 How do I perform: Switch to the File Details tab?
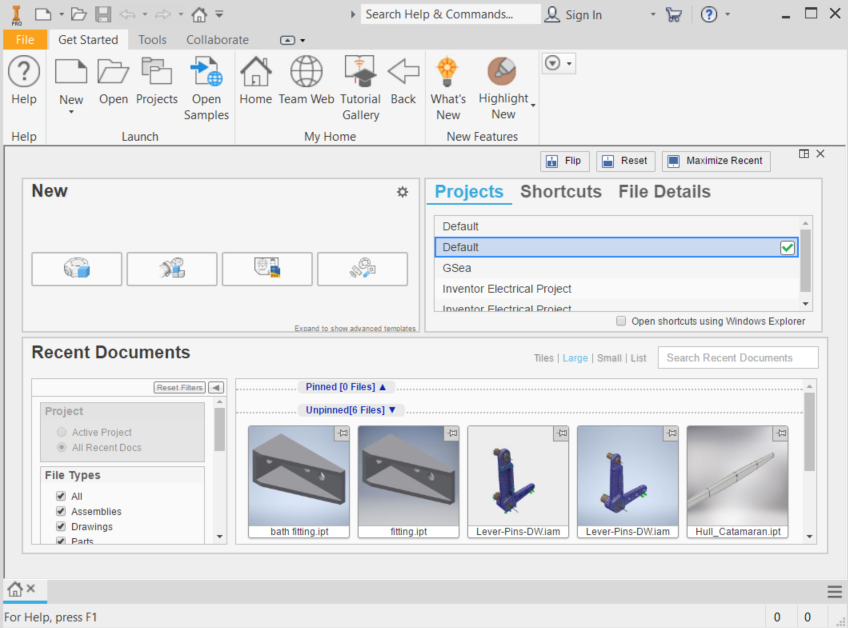(664, 191)
